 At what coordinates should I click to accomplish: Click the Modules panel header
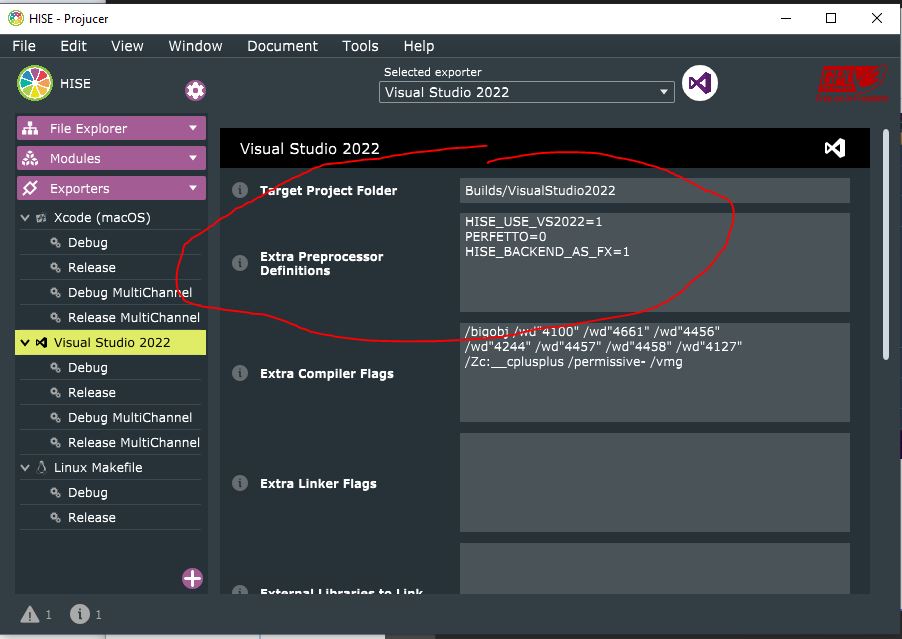click(111, 158)
